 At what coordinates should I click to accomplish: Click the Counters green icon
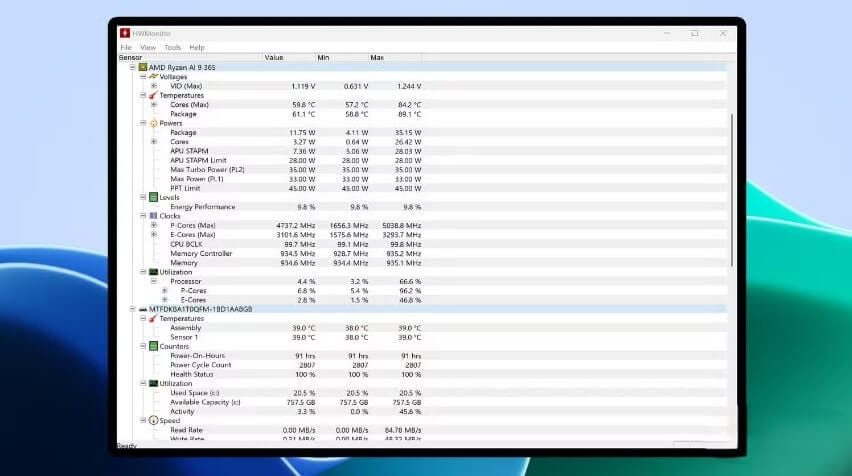coord(153,346)
